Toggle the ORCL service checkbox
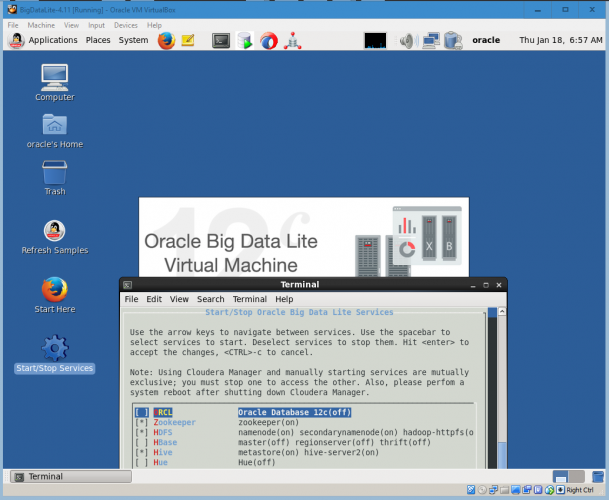609x500 pixels. tap(141, 412)
